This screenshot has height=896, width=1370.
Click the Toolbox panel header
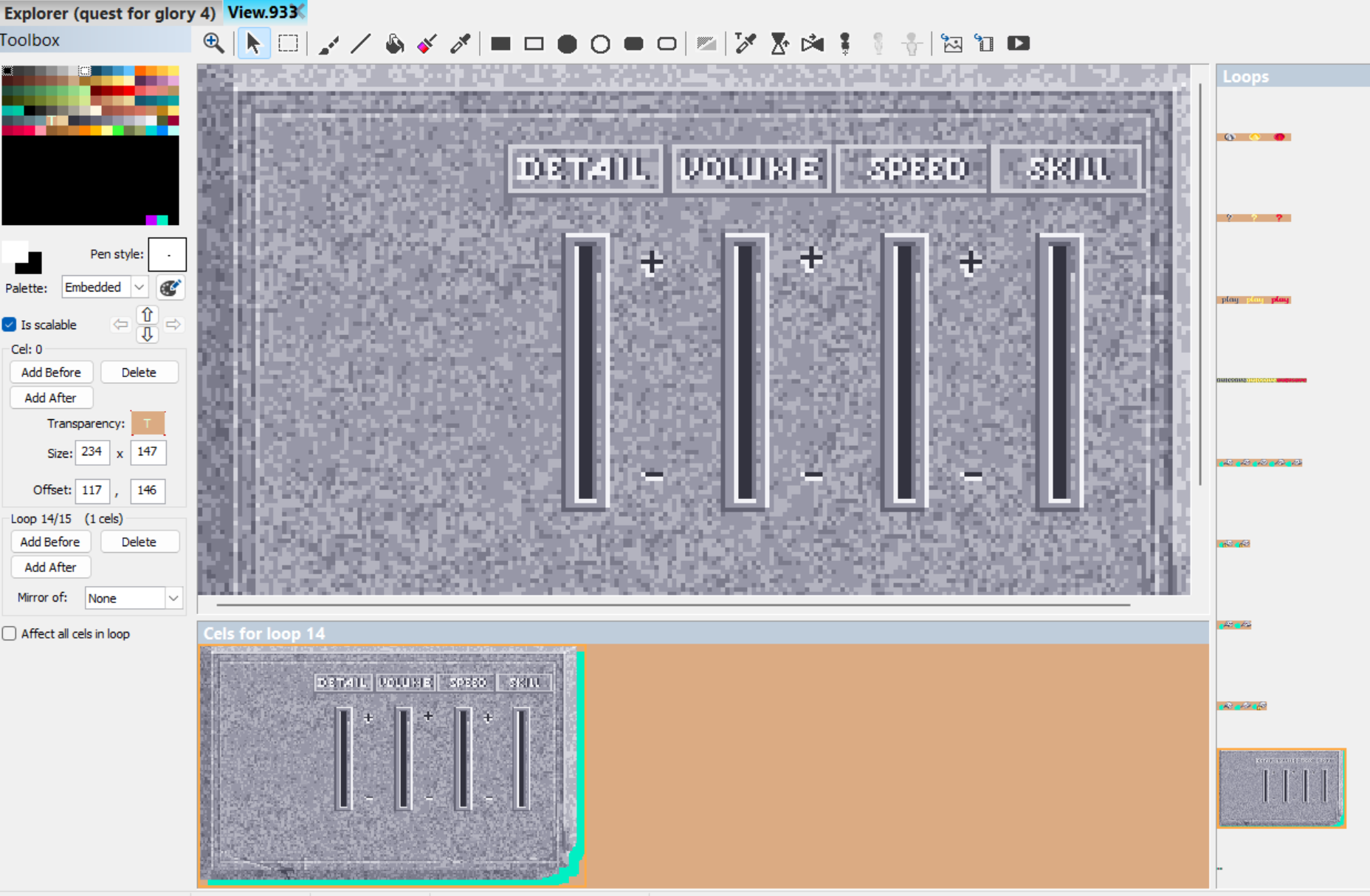click(x=95, y=40)
